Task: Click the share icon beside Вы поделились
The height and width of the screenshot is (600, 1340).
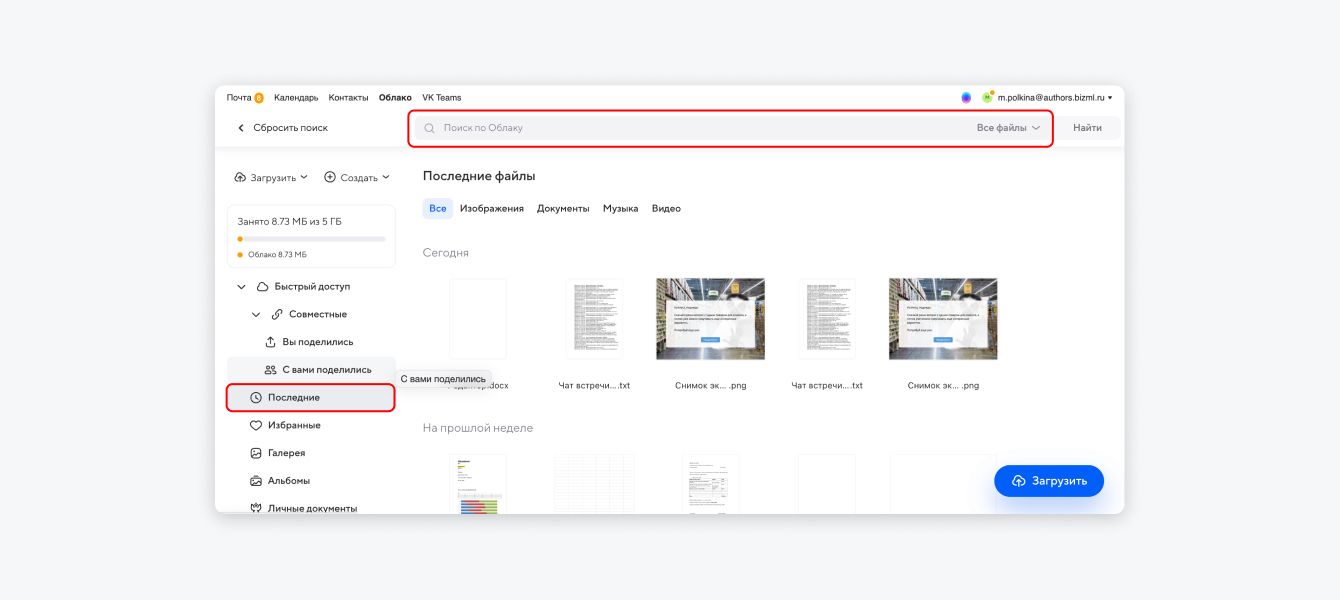Action: pyautogui.click(x=270, y=342)
